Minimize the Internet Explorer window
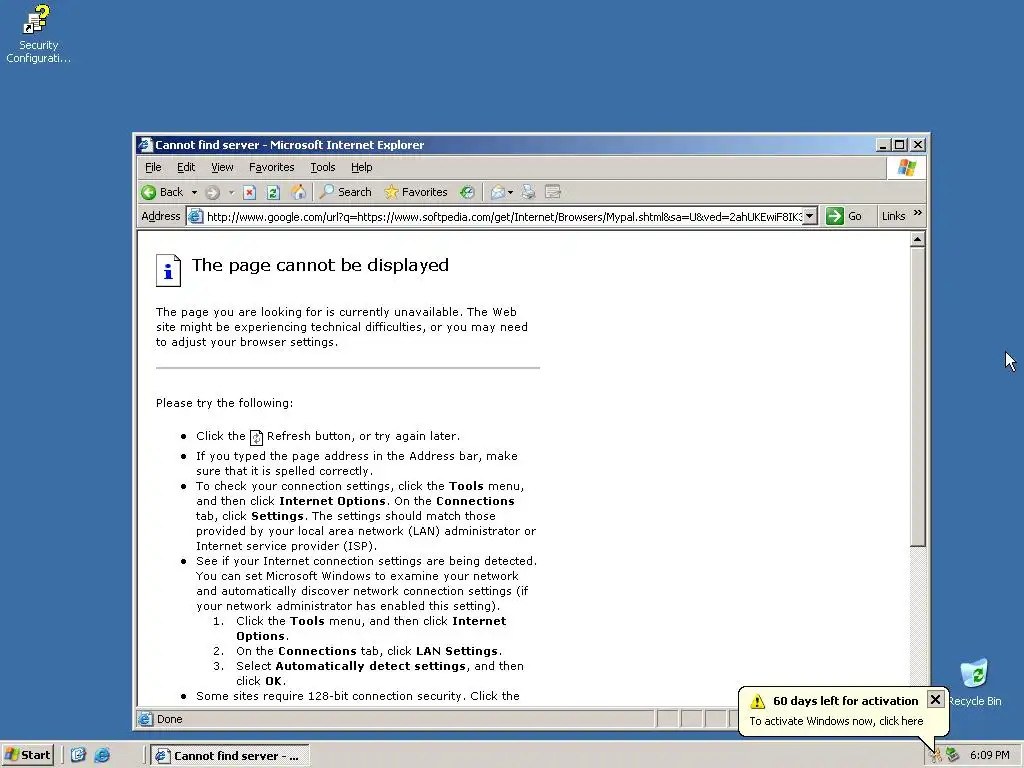 pos(883,145)
